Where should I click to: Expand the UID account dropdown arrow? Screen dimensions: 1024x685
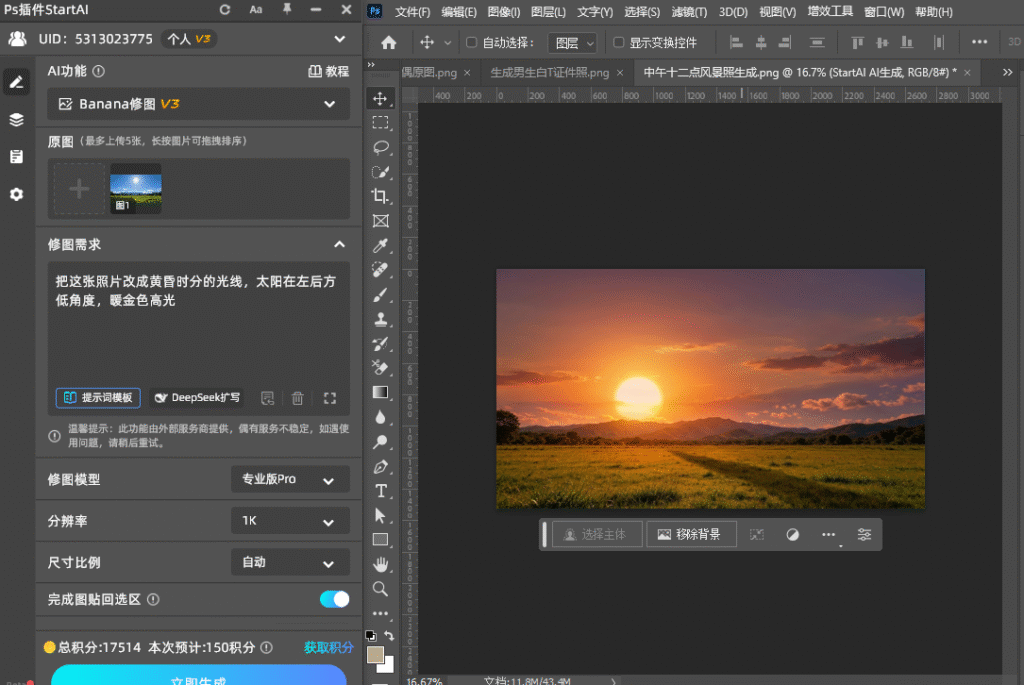click(340, 39)
